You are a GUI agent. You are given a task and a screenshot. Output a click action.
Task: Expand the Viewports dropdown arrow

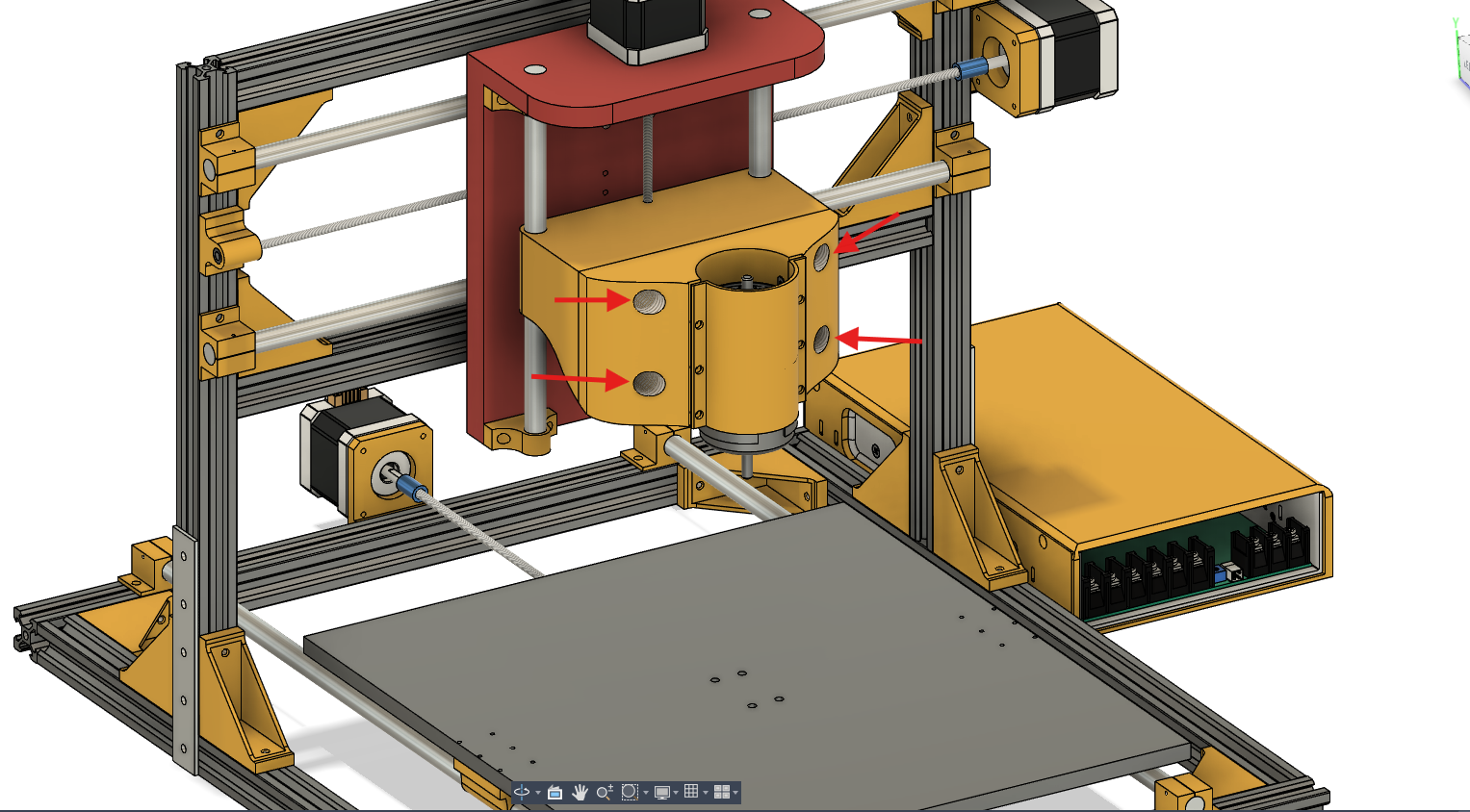(735, 793)
